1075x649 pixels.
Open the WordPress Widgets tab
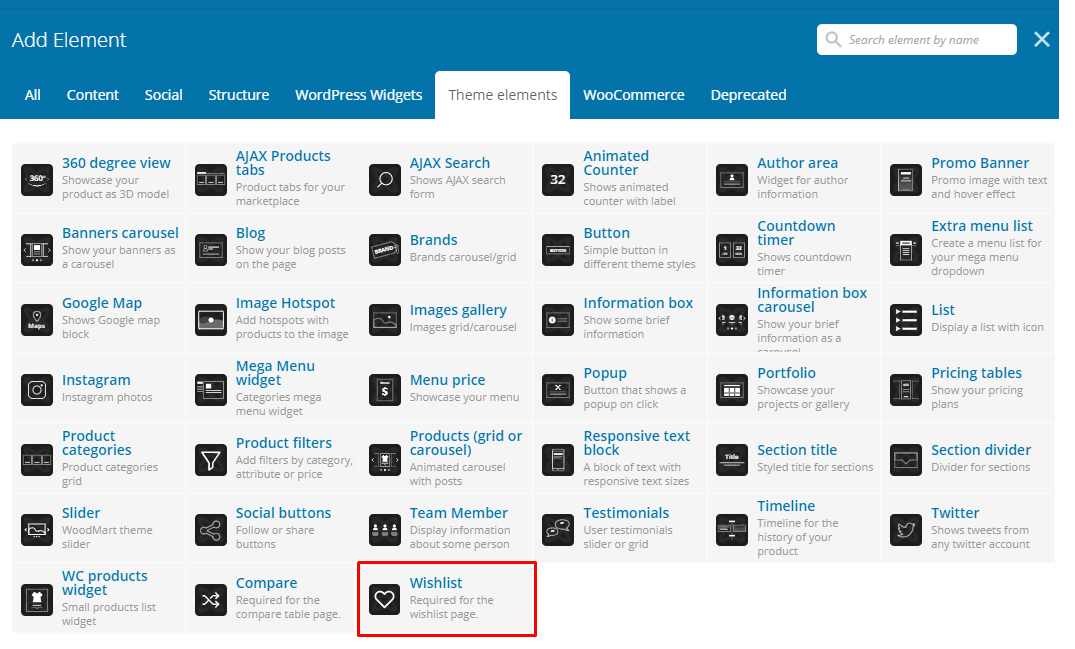click(359, 95)
